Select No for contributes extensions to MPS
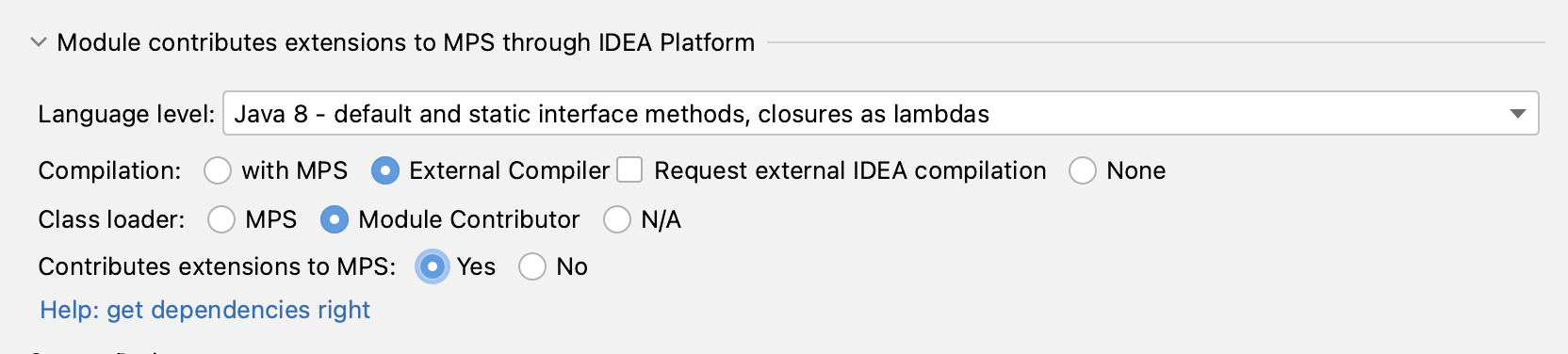This screenshot has height=354, width=1568. (x=532, y=266)
